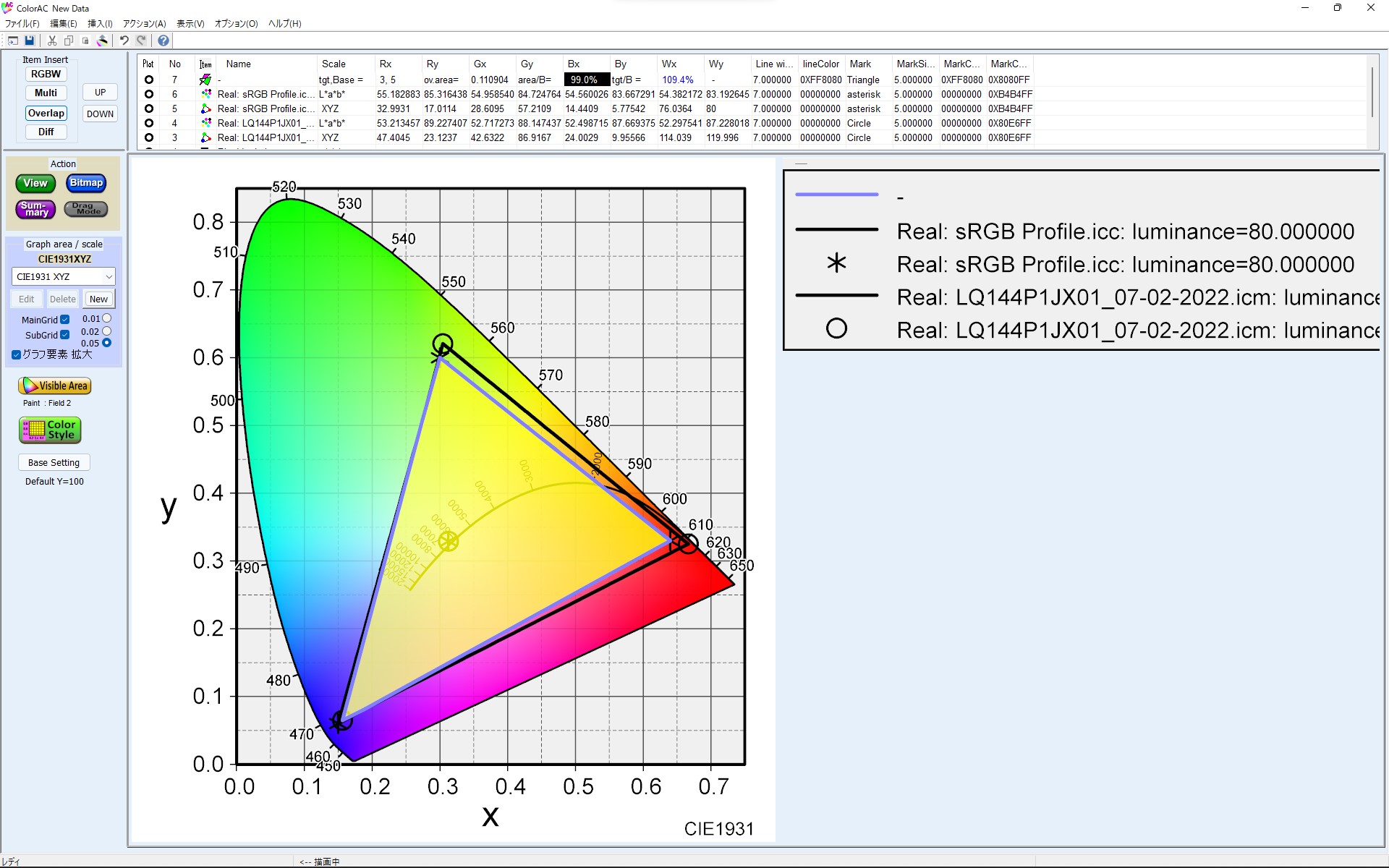The height and width of the screenshot is (868, 1389).
Task: Click the scissors cut icon
Action: [52, 41]
